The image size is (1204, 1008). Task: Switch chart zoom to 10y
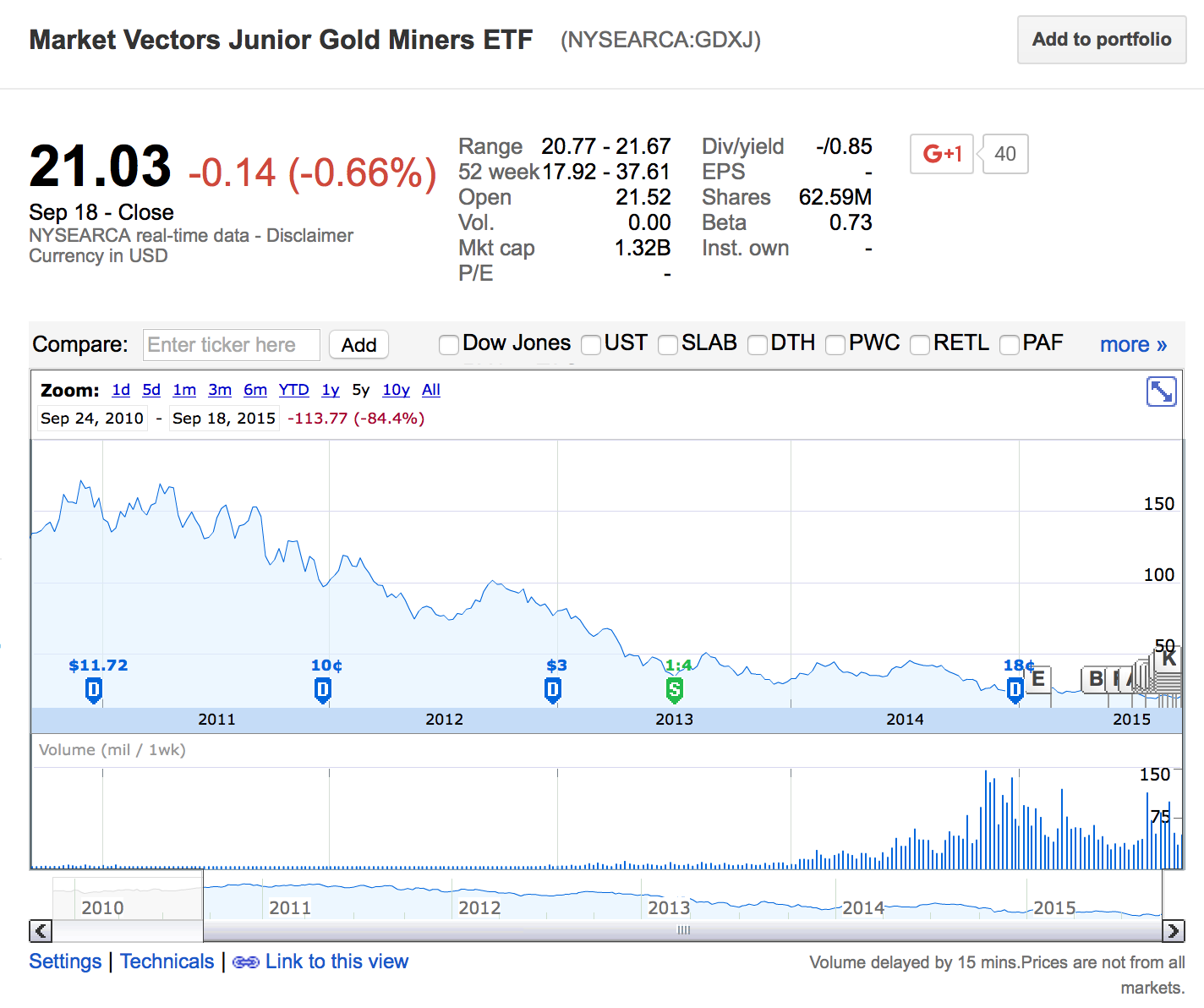click(x=396, y=390)
